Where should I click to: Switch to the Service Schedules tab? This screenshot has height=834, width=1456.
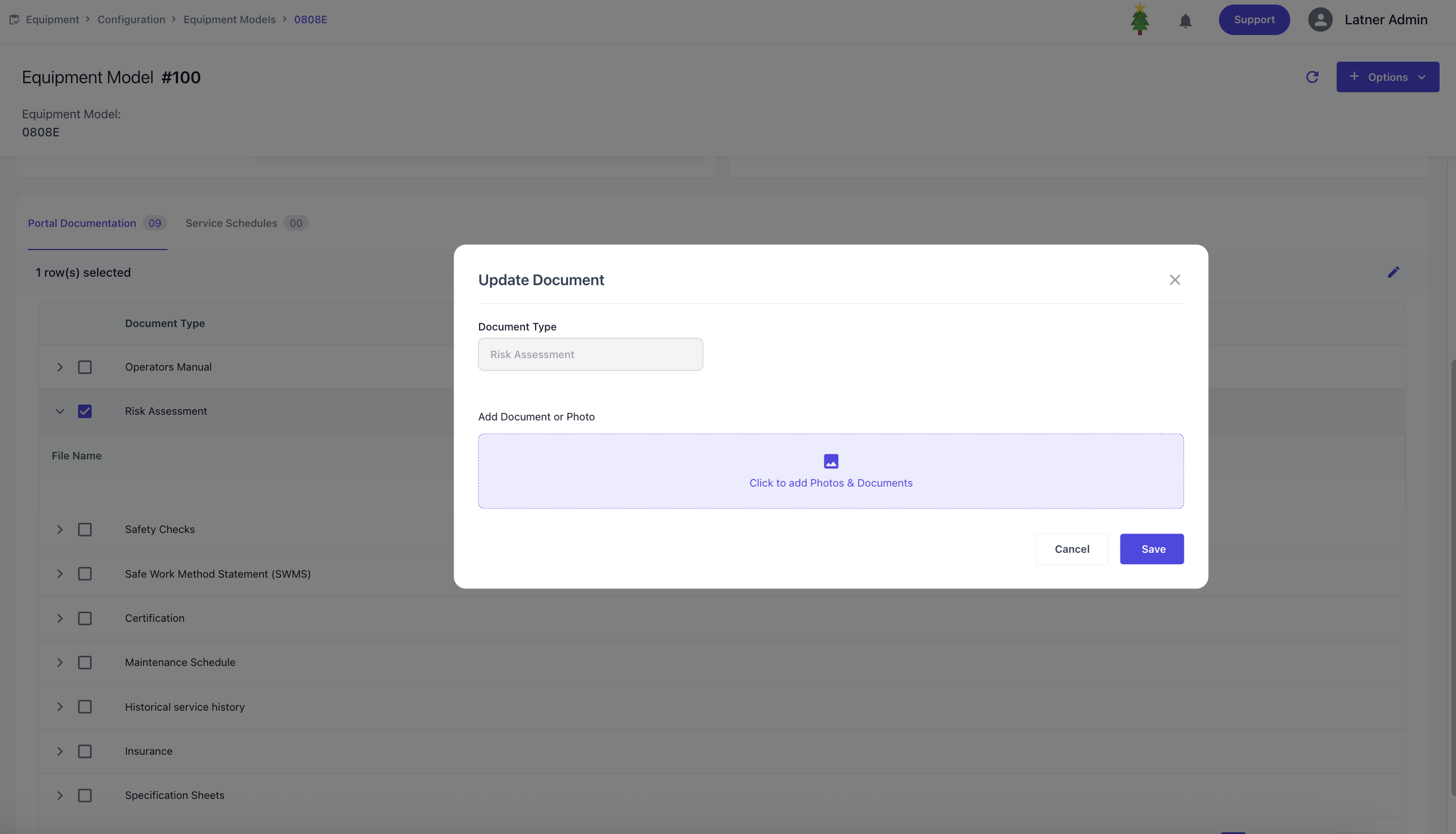(x=231, y=223)
